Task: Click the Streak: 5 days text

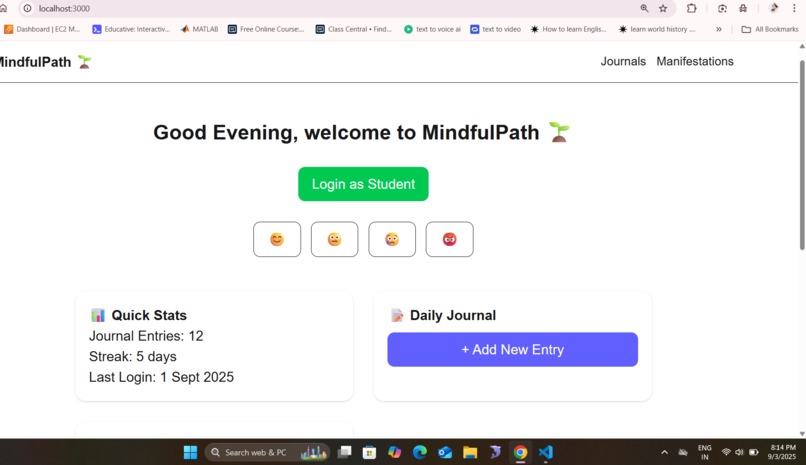Action: pyautogui.click(x=133, y=357)
